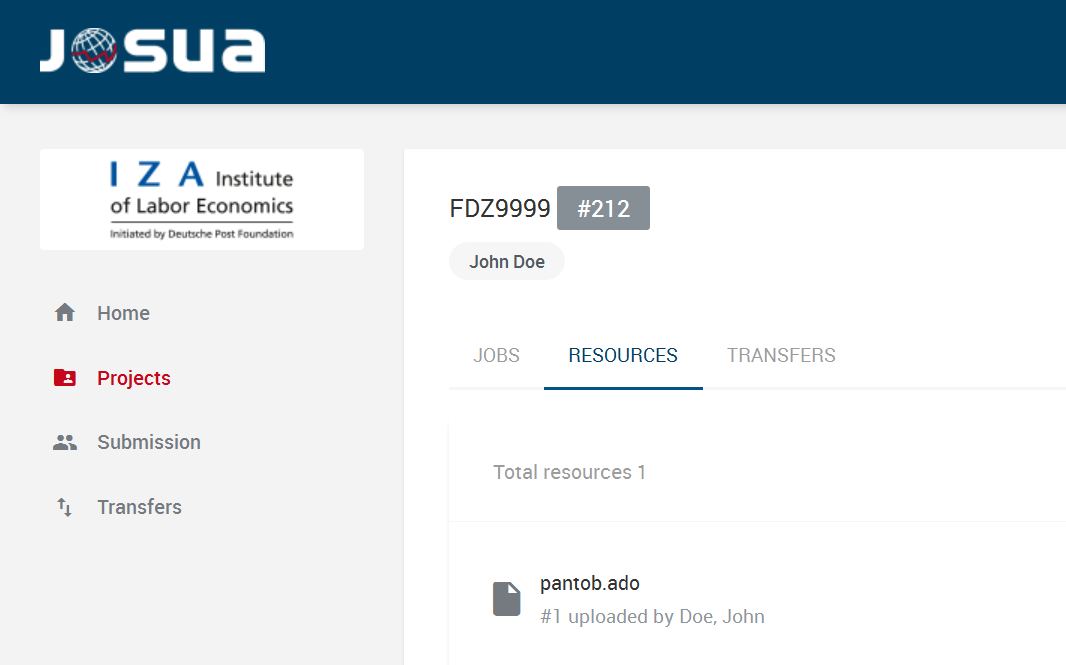The image size is (1066, 665).
Task: Click the Submission people icon
Action: pyautogui.click(x=65, y=442)
